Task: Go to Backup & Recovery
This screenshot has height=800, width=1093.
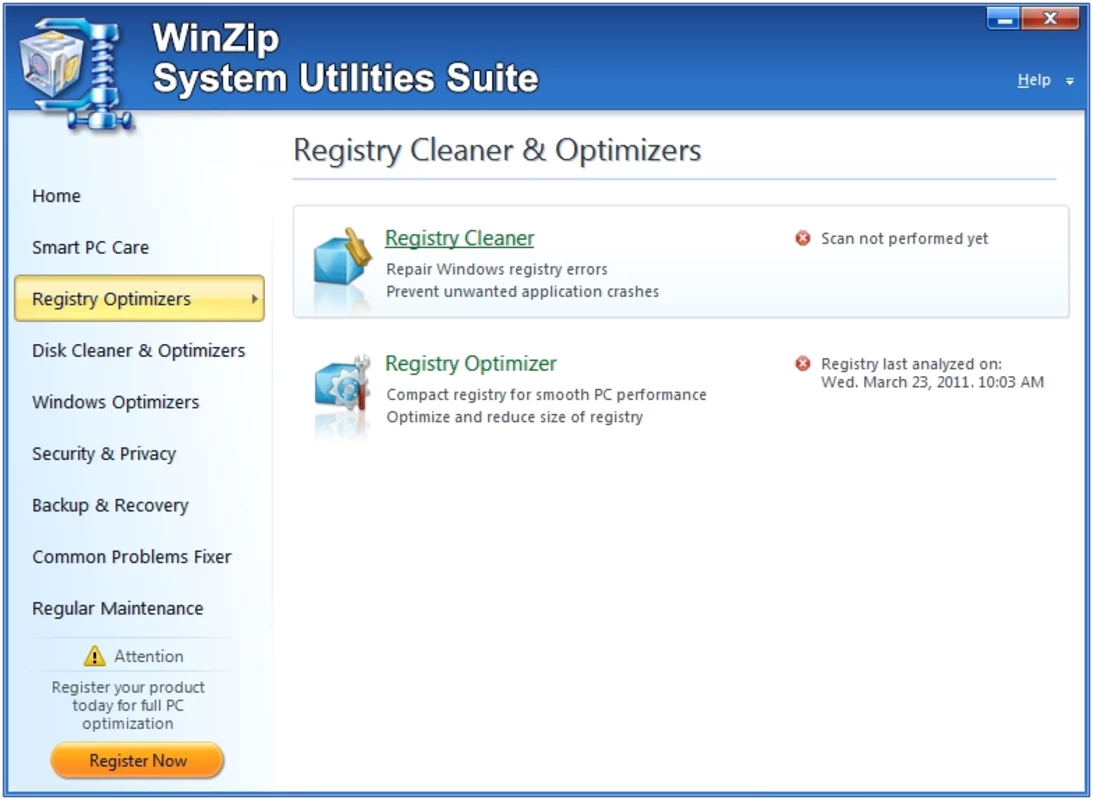Action: 110,505
